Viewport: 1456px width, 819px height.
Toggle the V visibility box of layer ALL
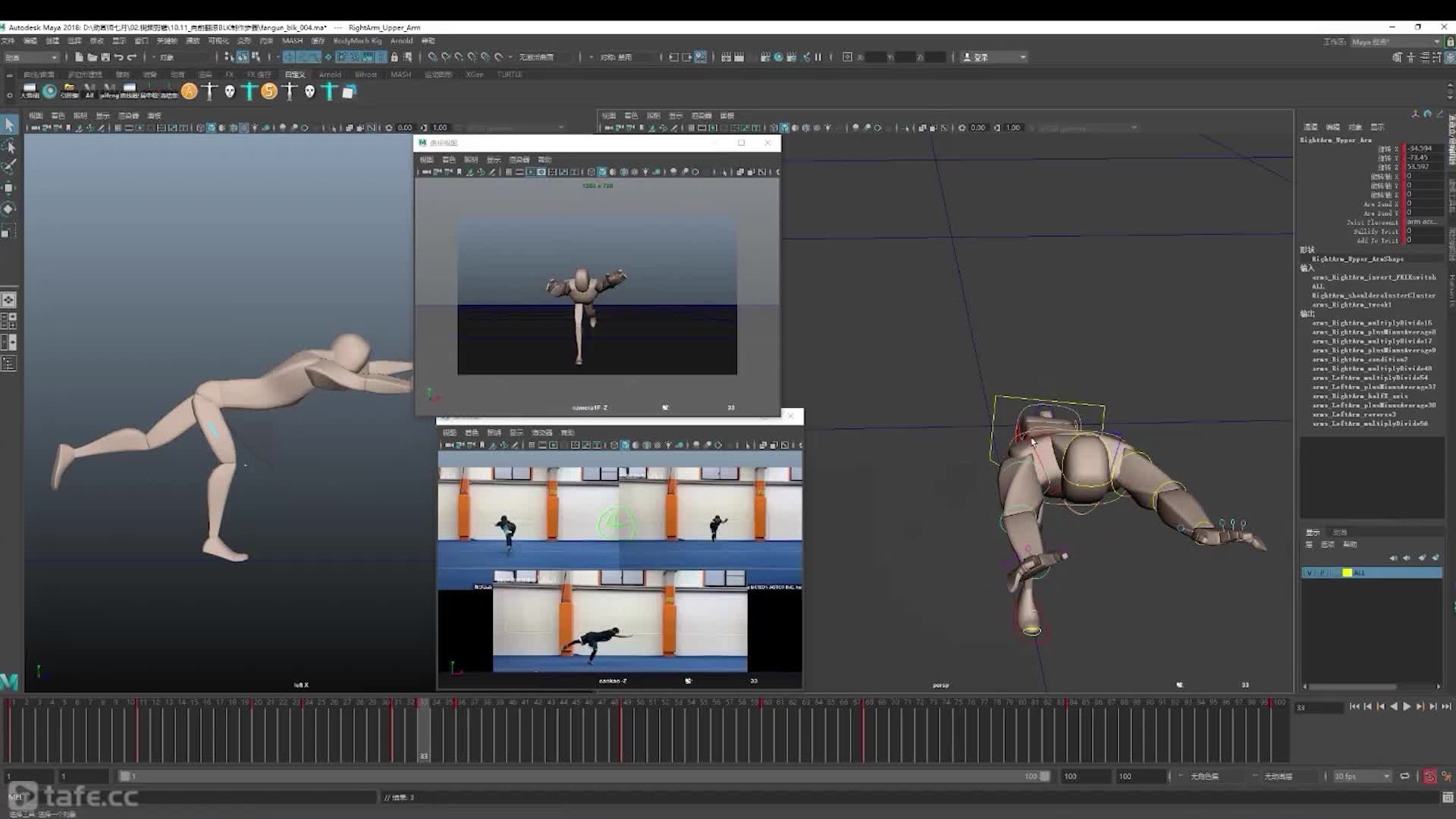[1308, 573]
